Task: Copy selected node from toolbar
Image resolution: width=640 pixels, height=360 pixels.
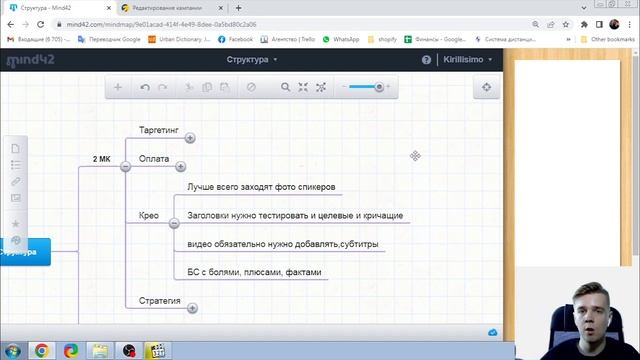Action: 207,87
